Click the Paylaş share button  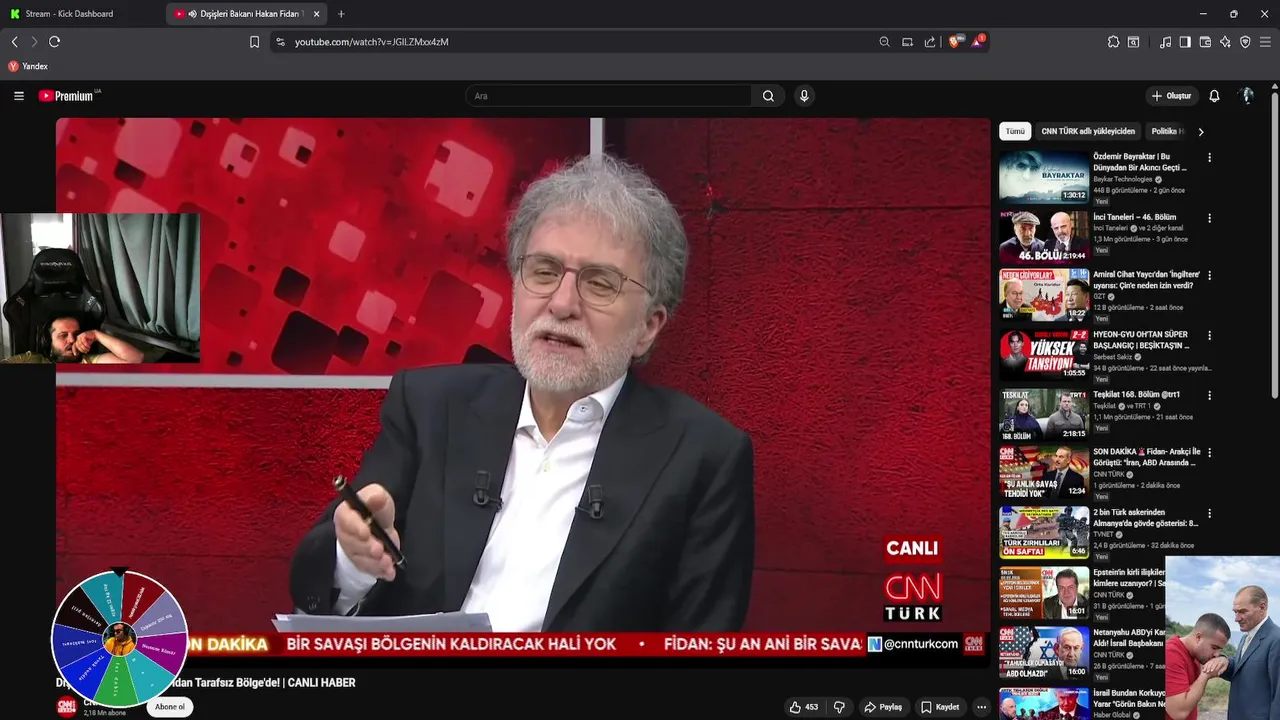883,707
